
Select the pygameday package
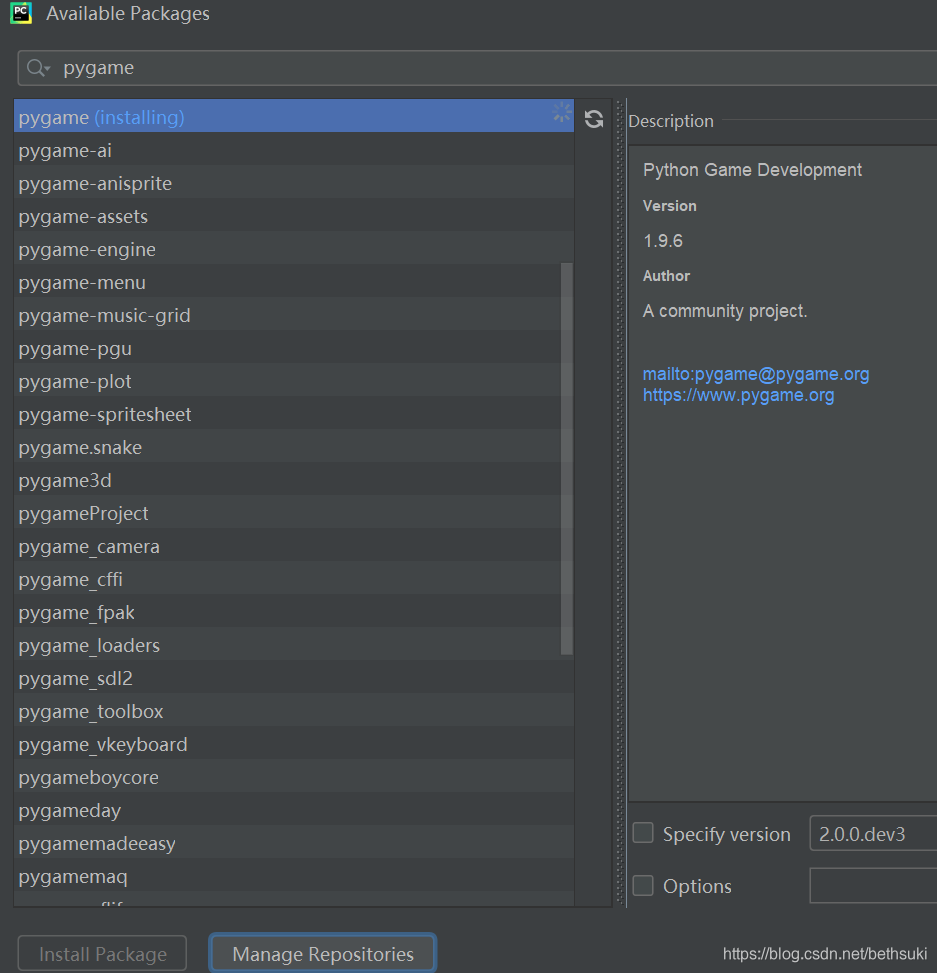[294, 810]
